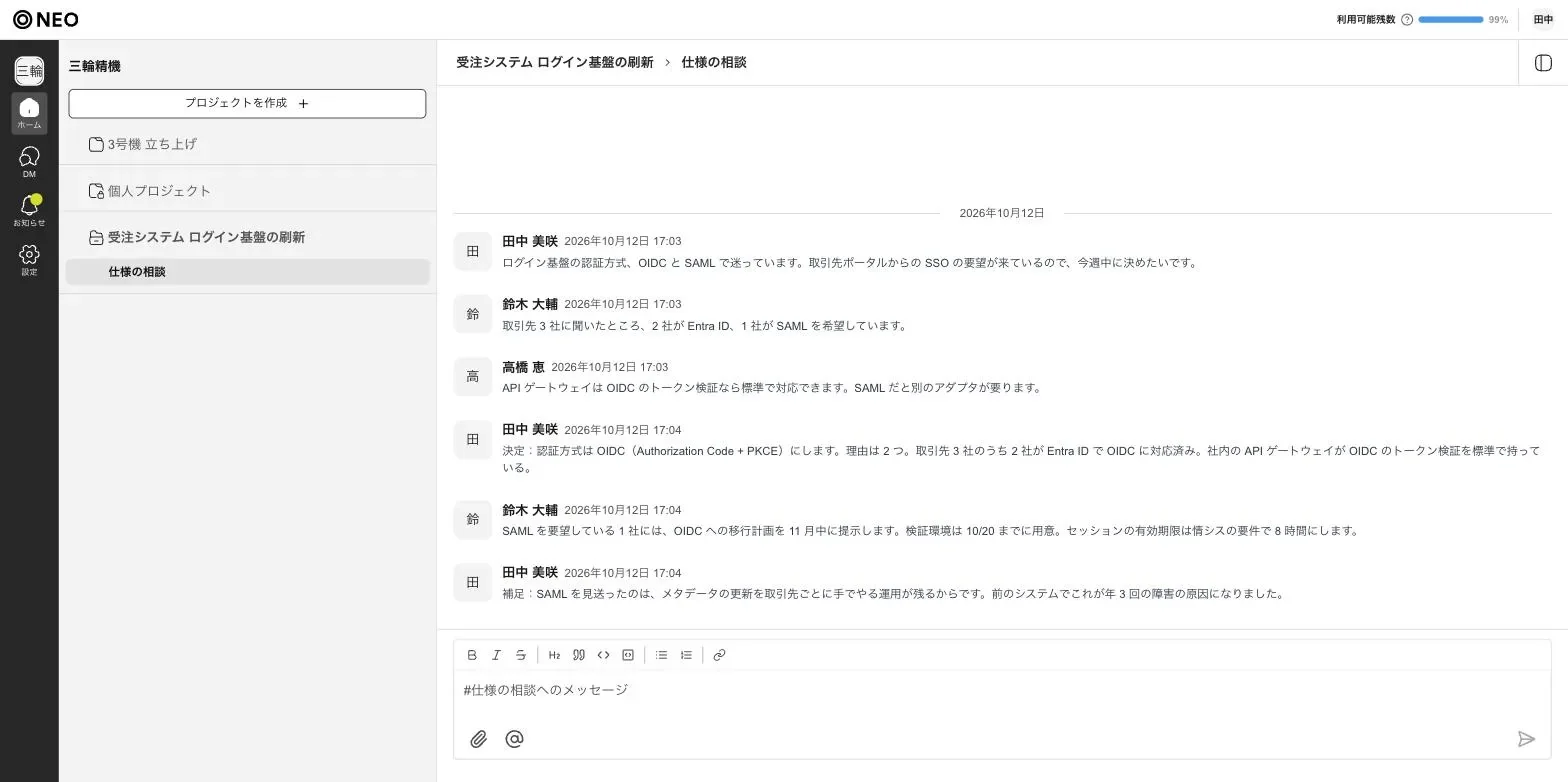The image size is (1568, 782).
Task: Click the 田中 美咲 avatar on the 決定 message
Action: point(473,440)
